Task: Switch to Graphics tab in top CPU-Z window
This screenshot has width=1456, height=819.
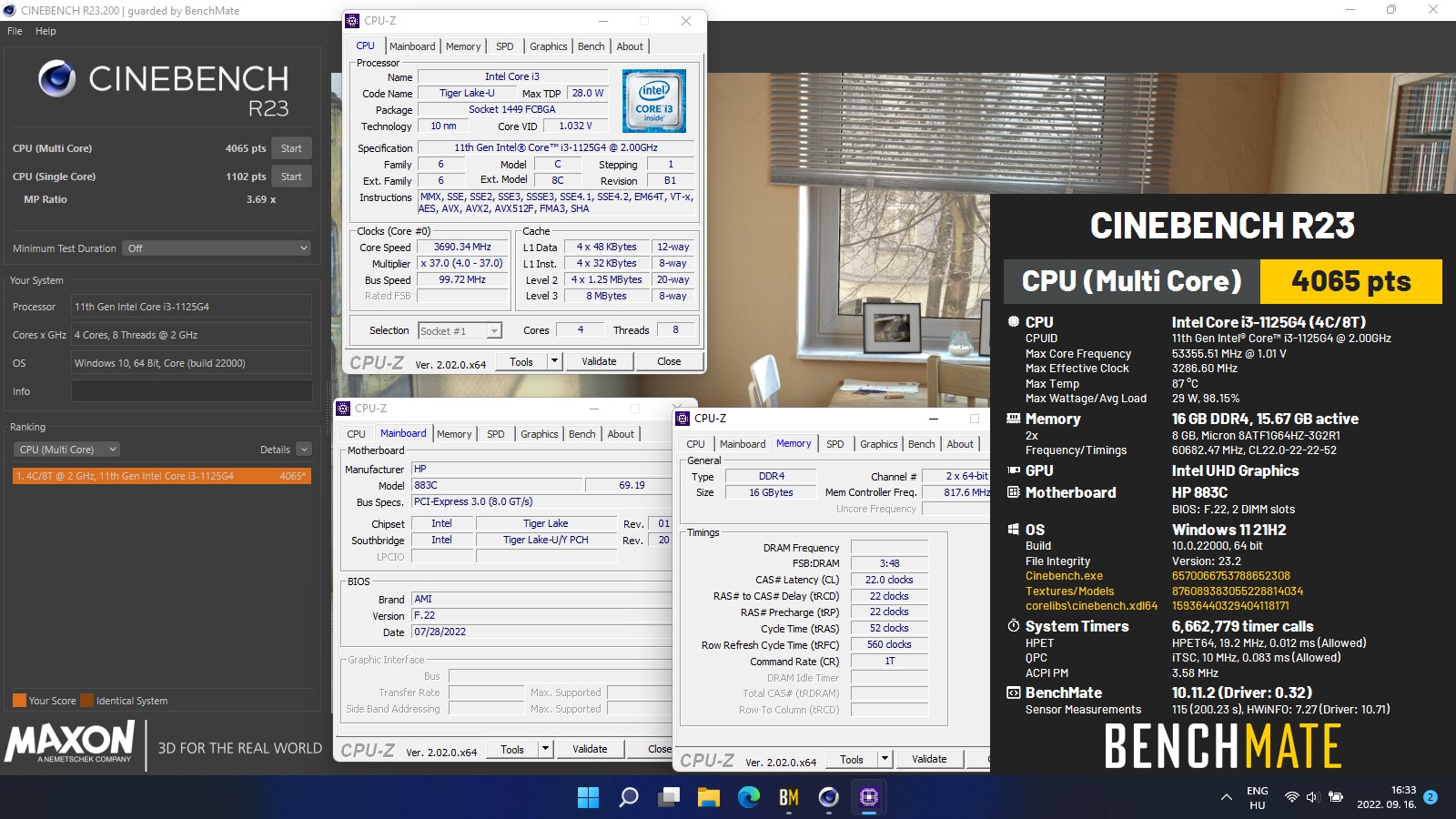Action: [549, 46]
